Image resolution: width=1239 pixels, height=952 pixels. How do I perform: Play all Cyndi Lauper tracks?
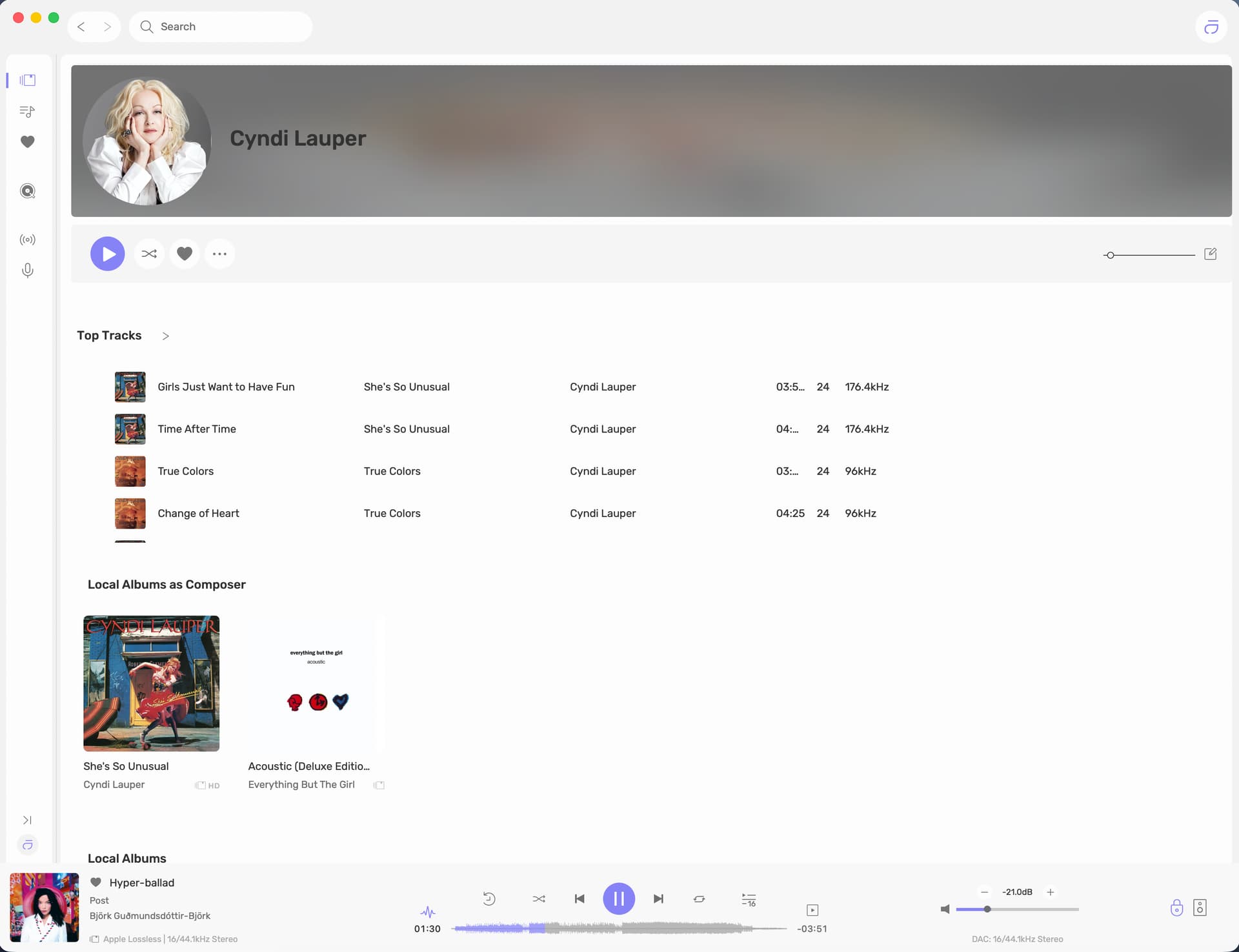coord(108,254)
